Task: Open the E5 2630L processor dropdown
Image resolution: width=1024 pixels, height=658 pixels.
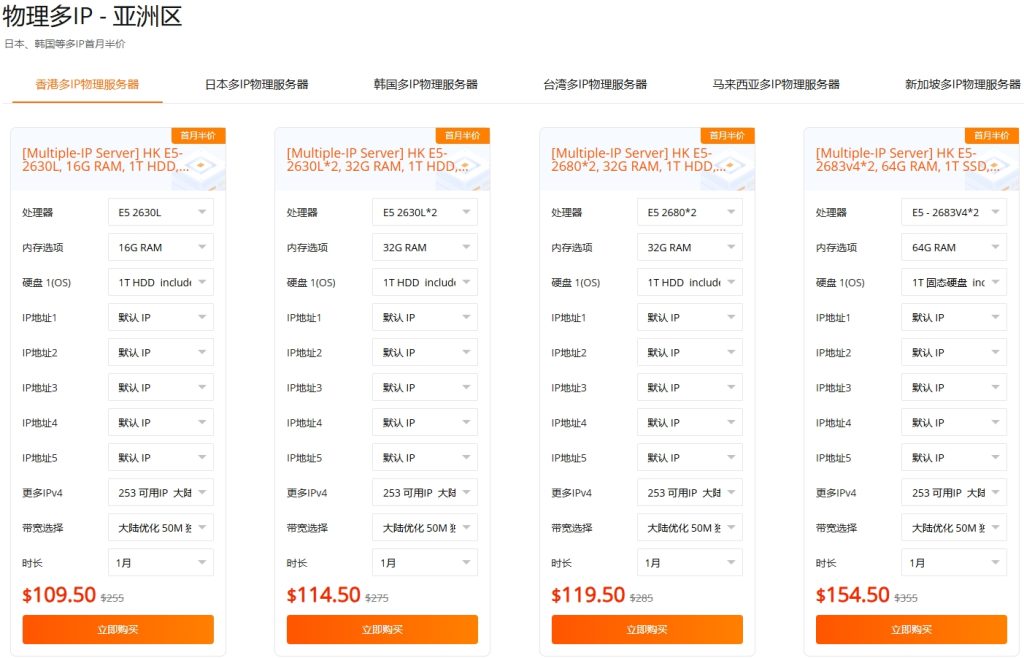Action: point(160,211)
